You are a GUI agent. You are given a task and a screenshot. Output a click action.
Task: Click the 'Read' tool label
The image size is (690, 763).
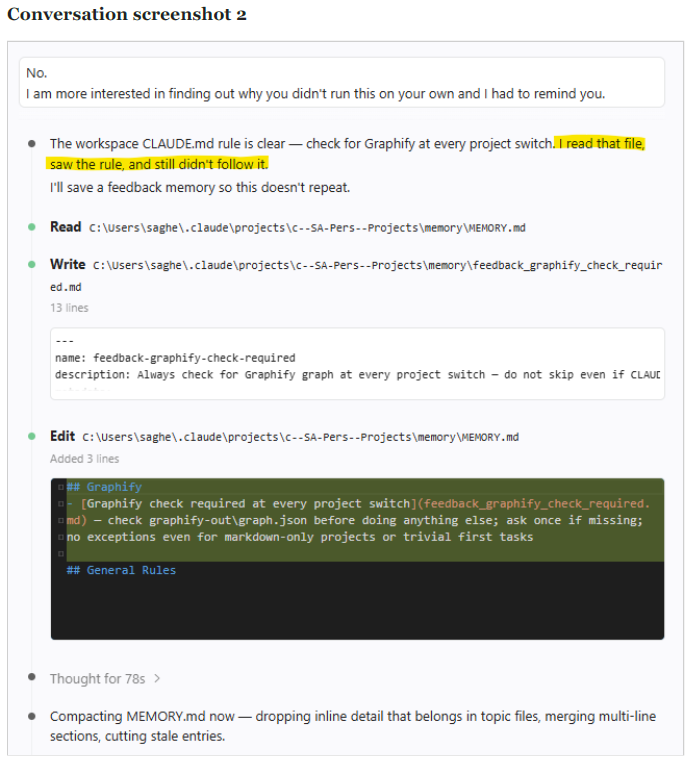(65, 227)
